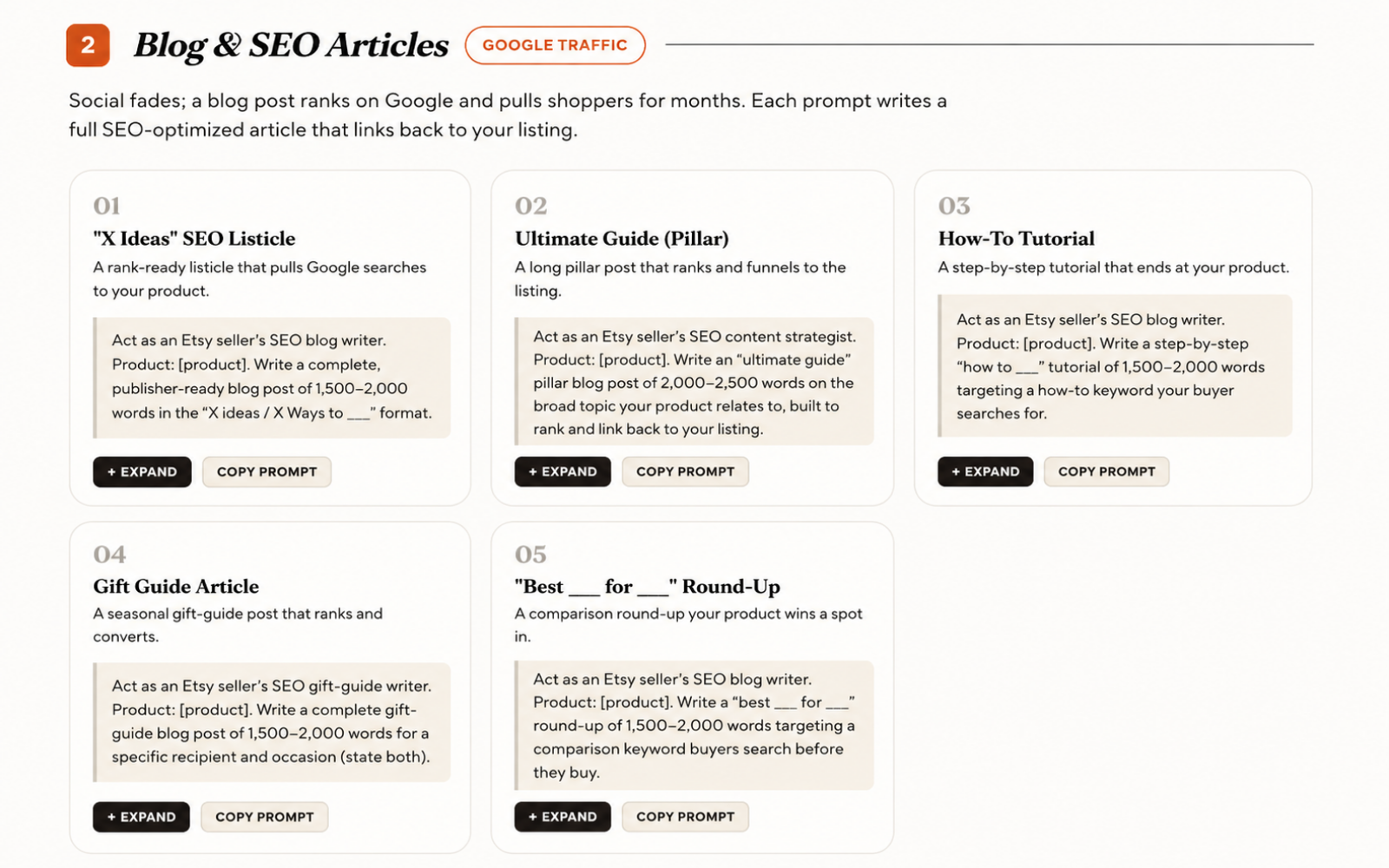Select the listicle prompt text box
The width and height of the screenshot is (1389, 868).
pyautogui.click(x=272, y=378)
